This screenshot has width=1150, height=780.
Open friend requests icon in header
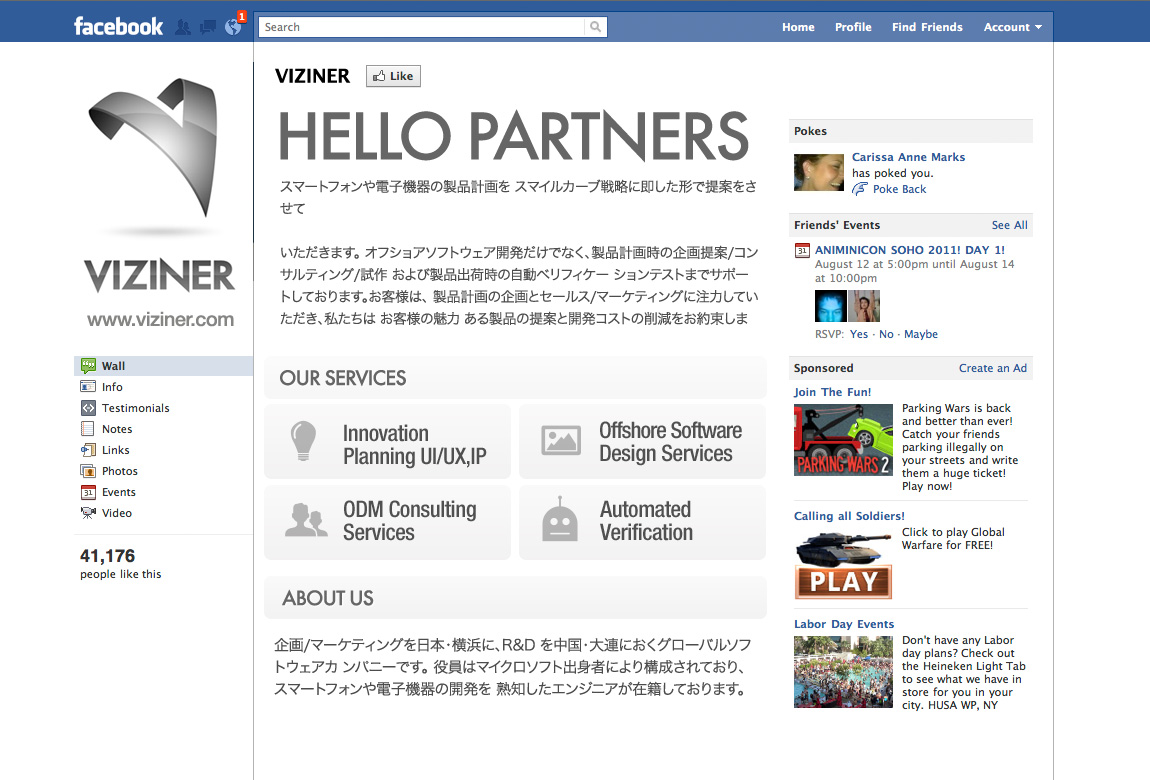pyautogui.click(x=183, y=27)
